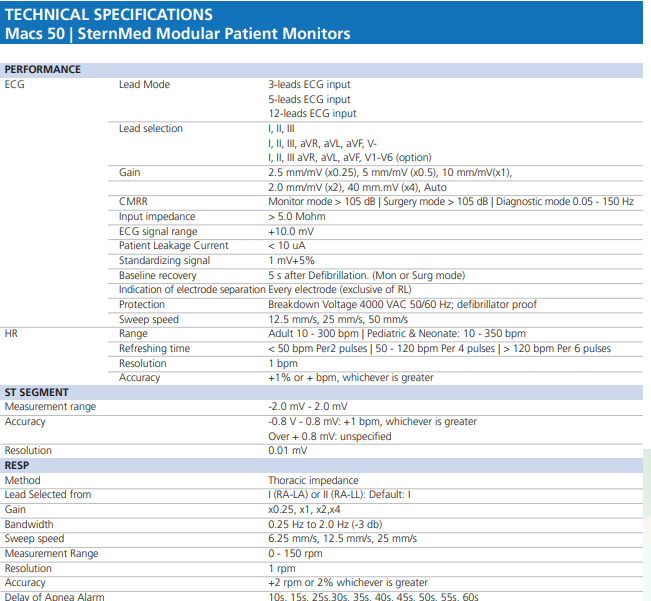Click 'Over + 0.8 mV: unspecified' text
The height and width of the screenshot is (601, 651).
[x=330, y=437]
